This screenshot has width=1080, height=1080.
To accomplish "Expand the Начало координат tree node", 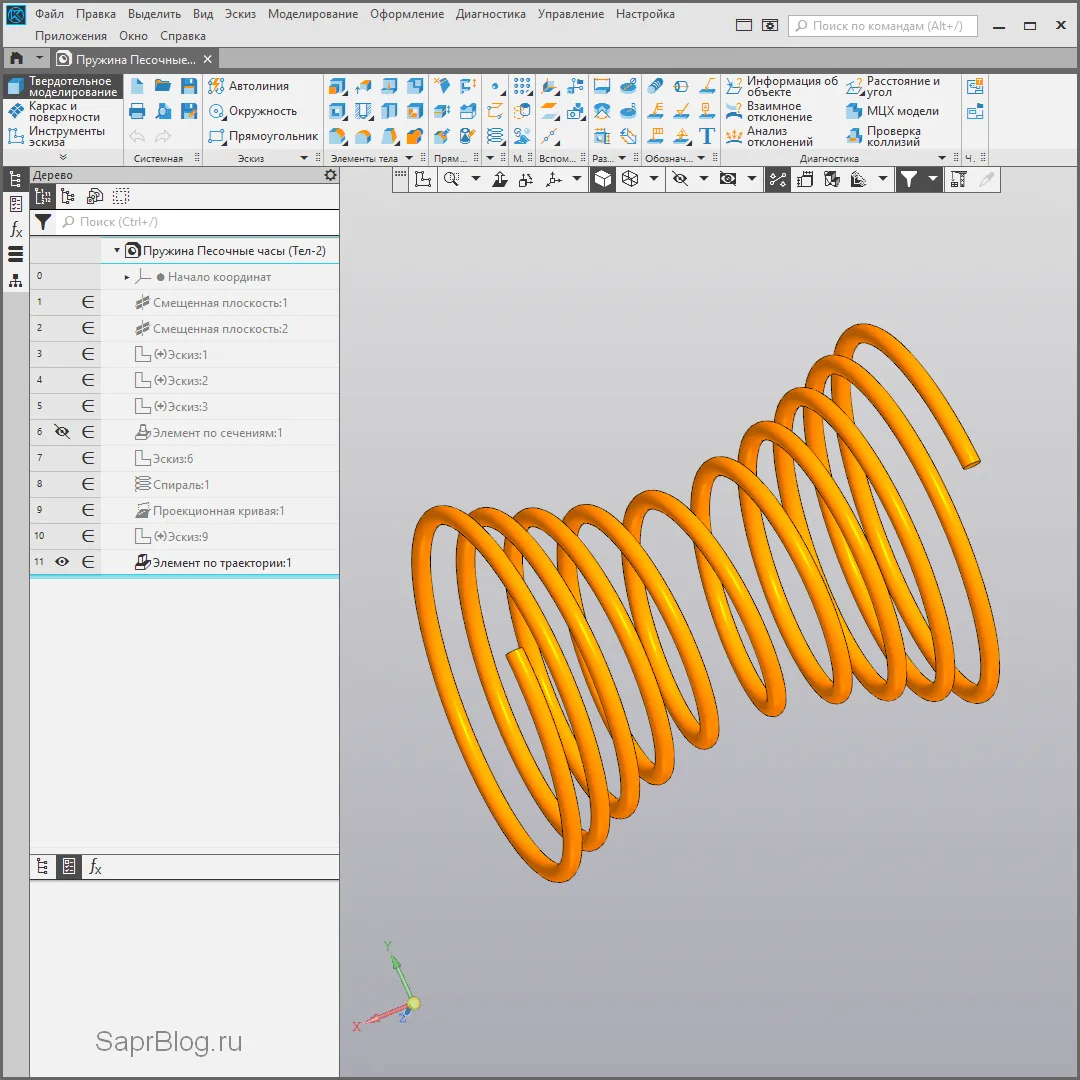I will point(127,277).
